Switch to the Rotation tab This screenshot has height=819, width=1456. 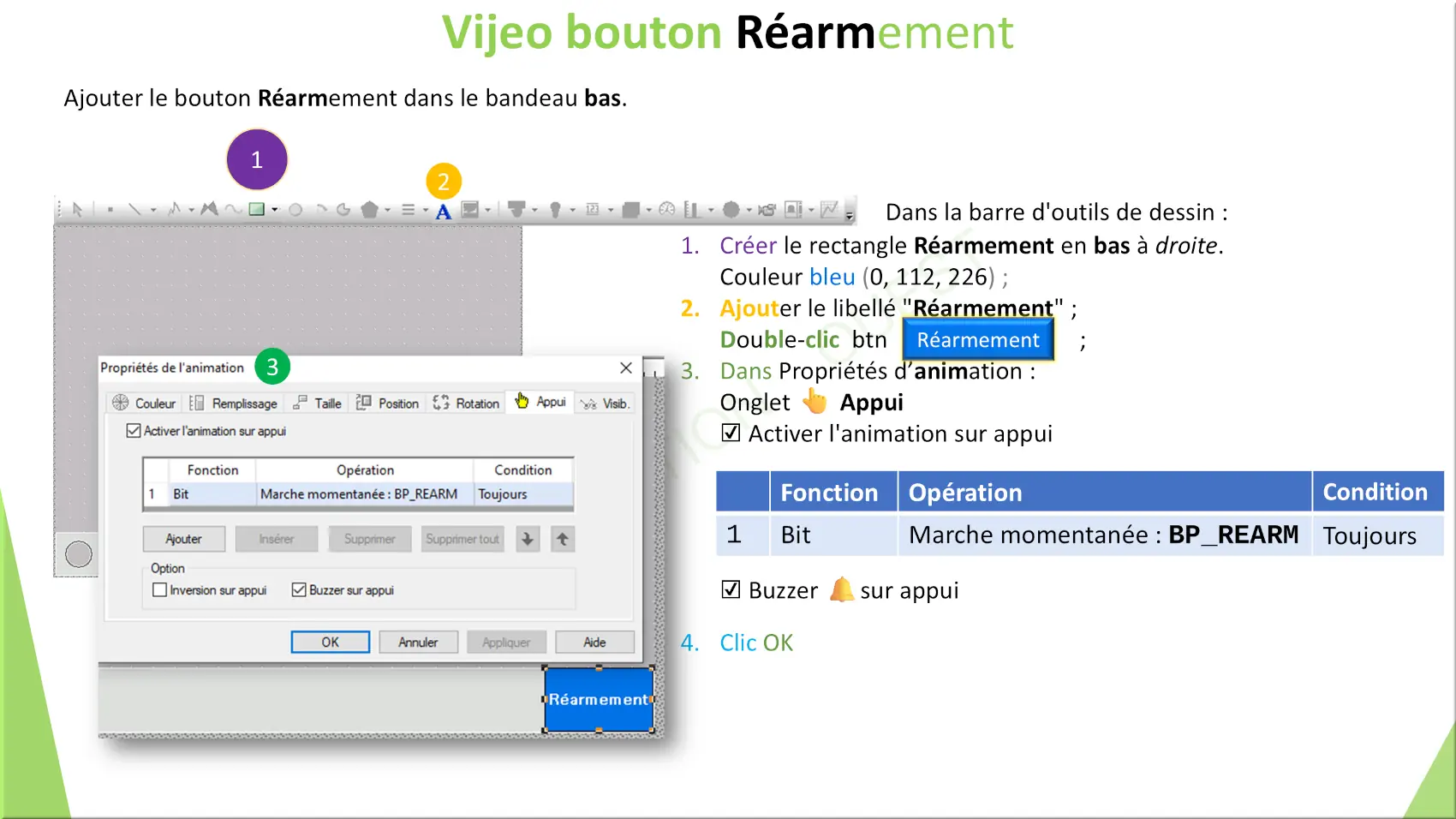(x=466, y=403)
